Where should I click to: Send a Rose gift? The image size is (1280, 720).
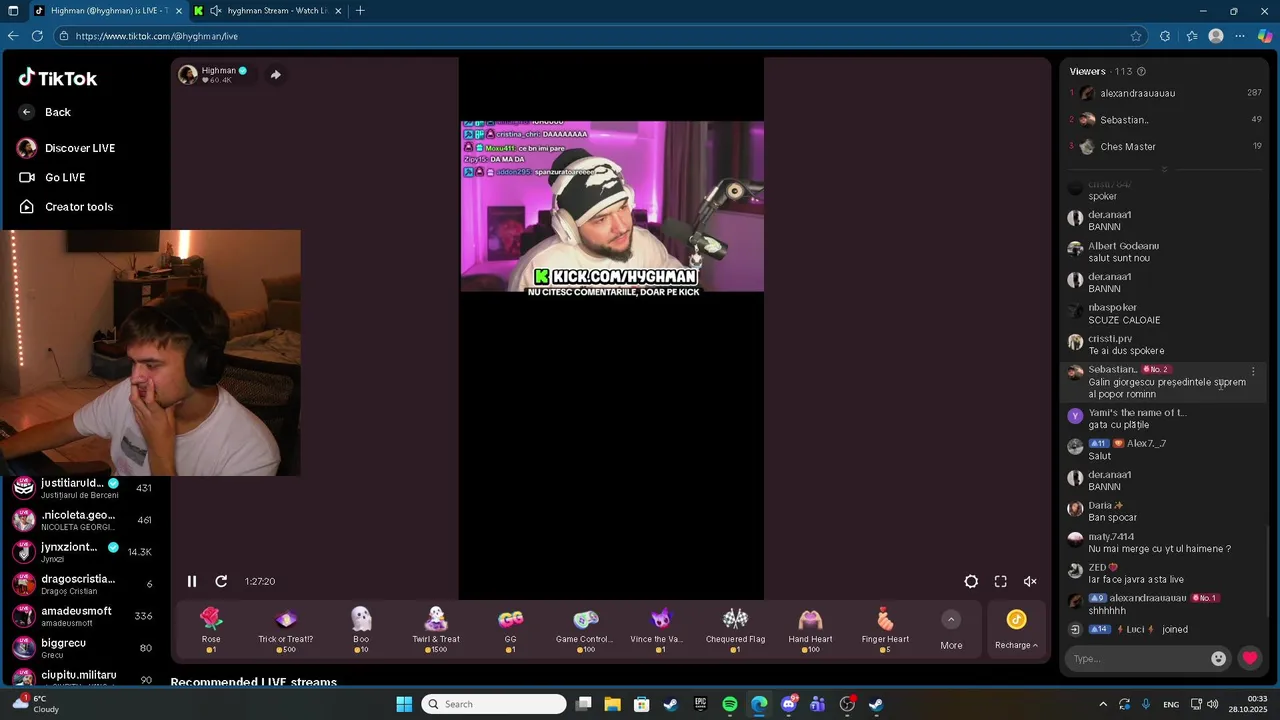pyautogui.click(x=211, y=630)
